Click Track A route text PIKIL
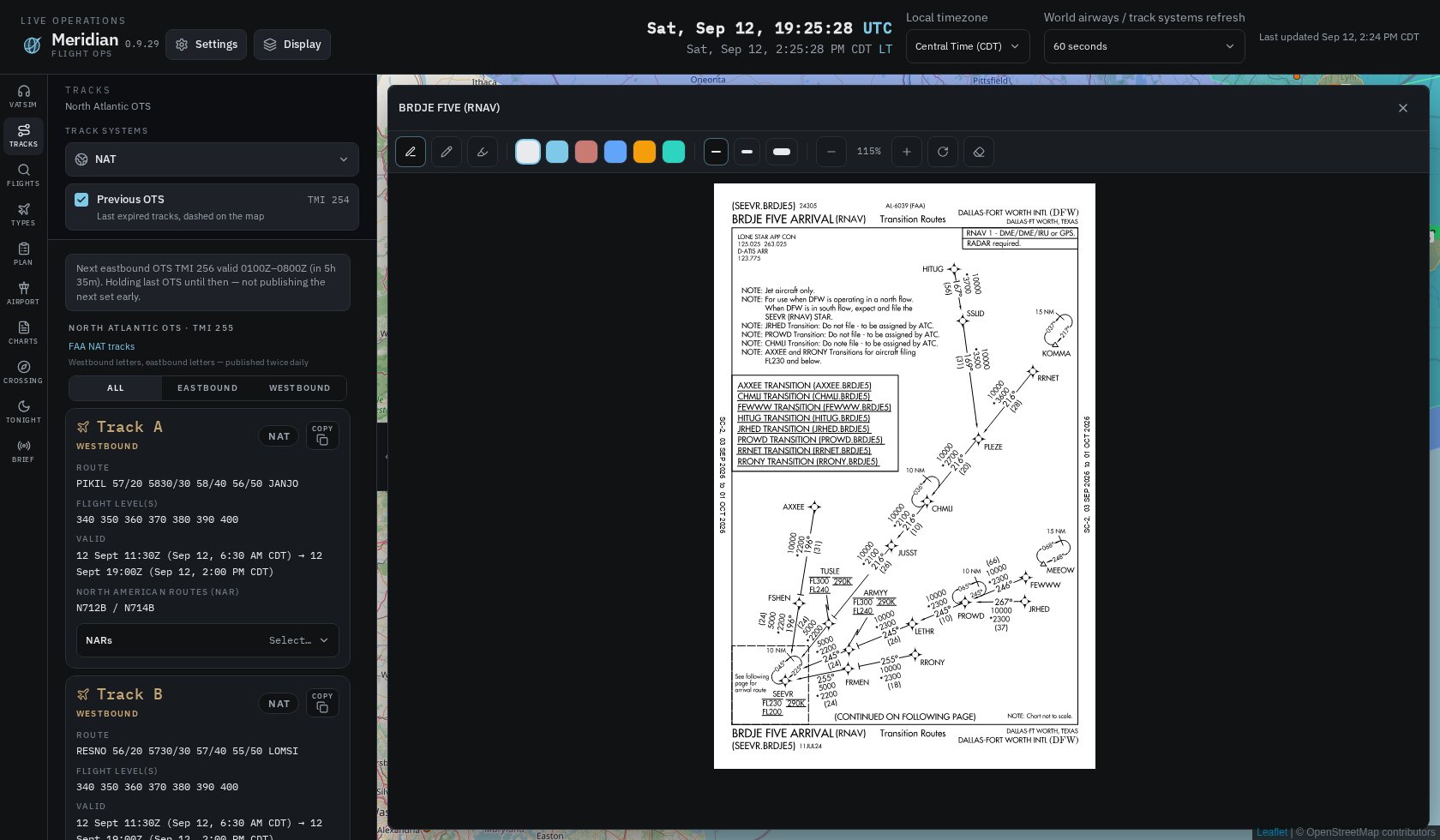This screenshot has width=1440, height=840. click(x=187, y=484)
